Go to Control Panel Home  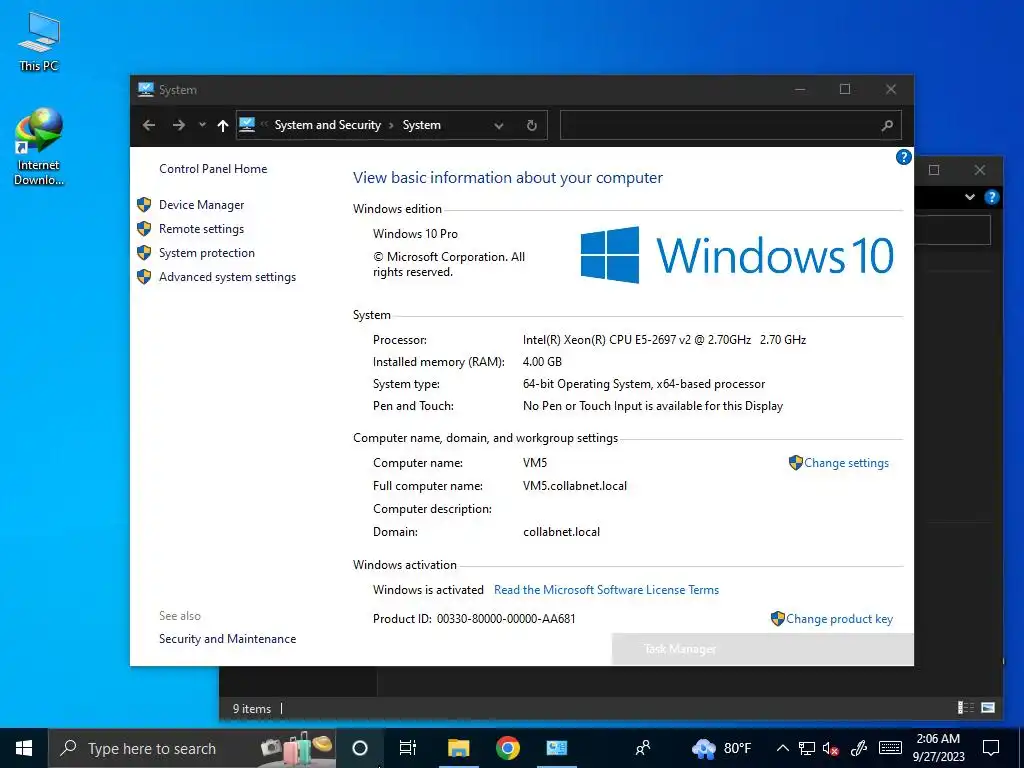pos(213,169)
